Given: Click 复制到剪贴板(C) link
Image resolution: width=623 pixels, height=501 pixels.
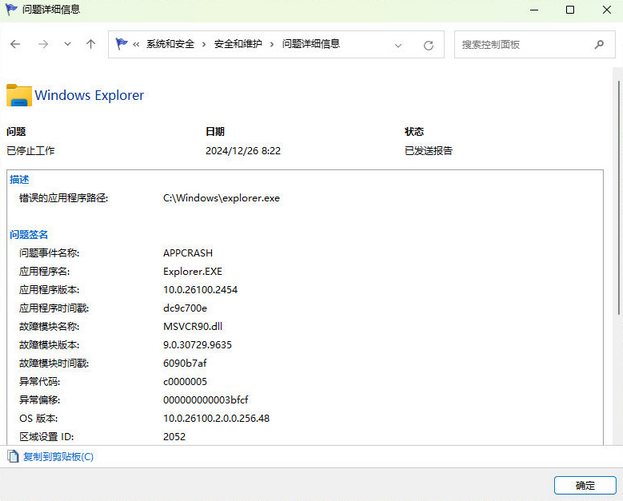Looking at the screenshot, I should pyautogui.click(x=57, y=457).
